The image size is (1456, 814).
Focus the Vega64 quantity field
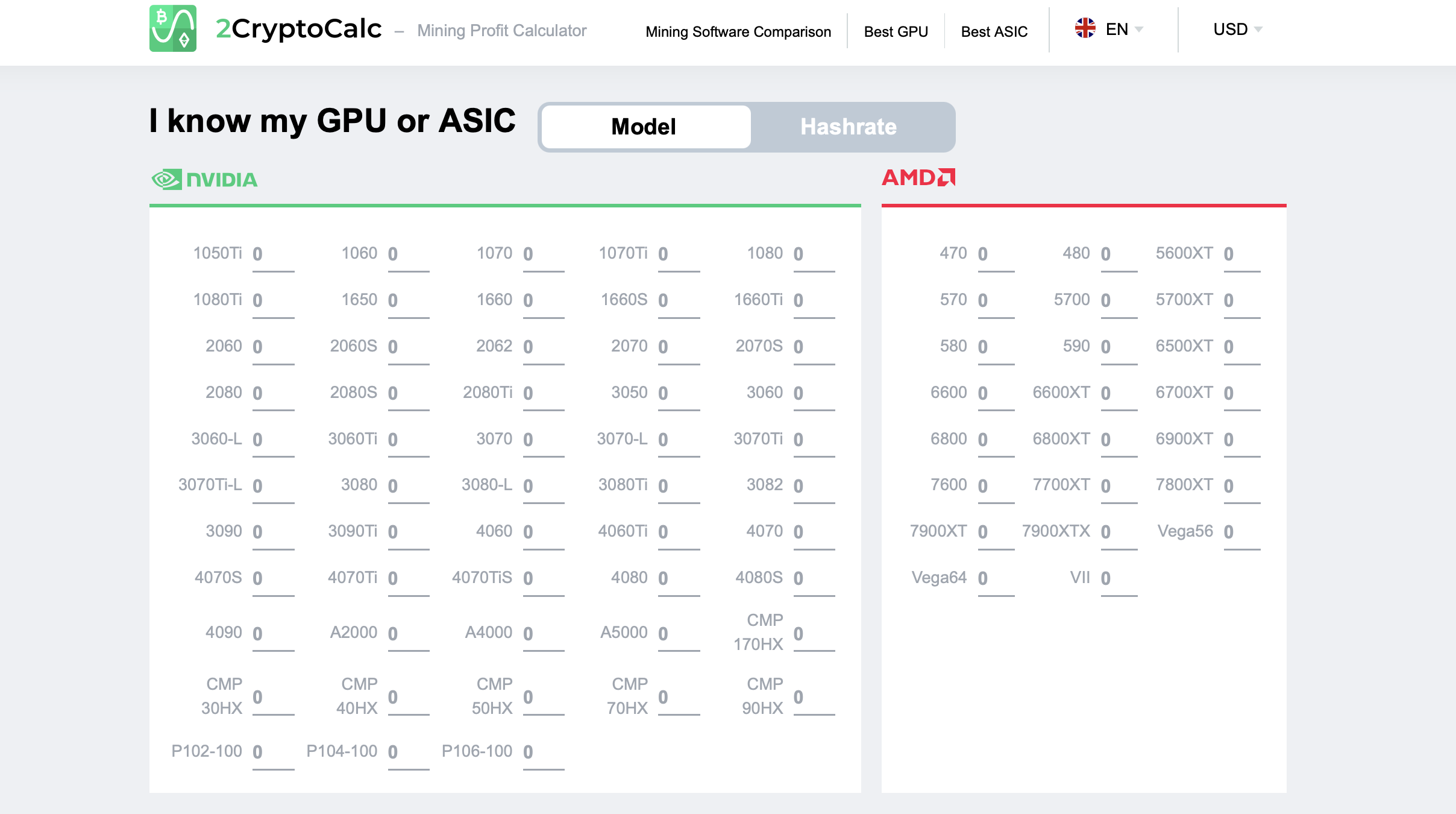pyautogui.click(x=995, y=578)
